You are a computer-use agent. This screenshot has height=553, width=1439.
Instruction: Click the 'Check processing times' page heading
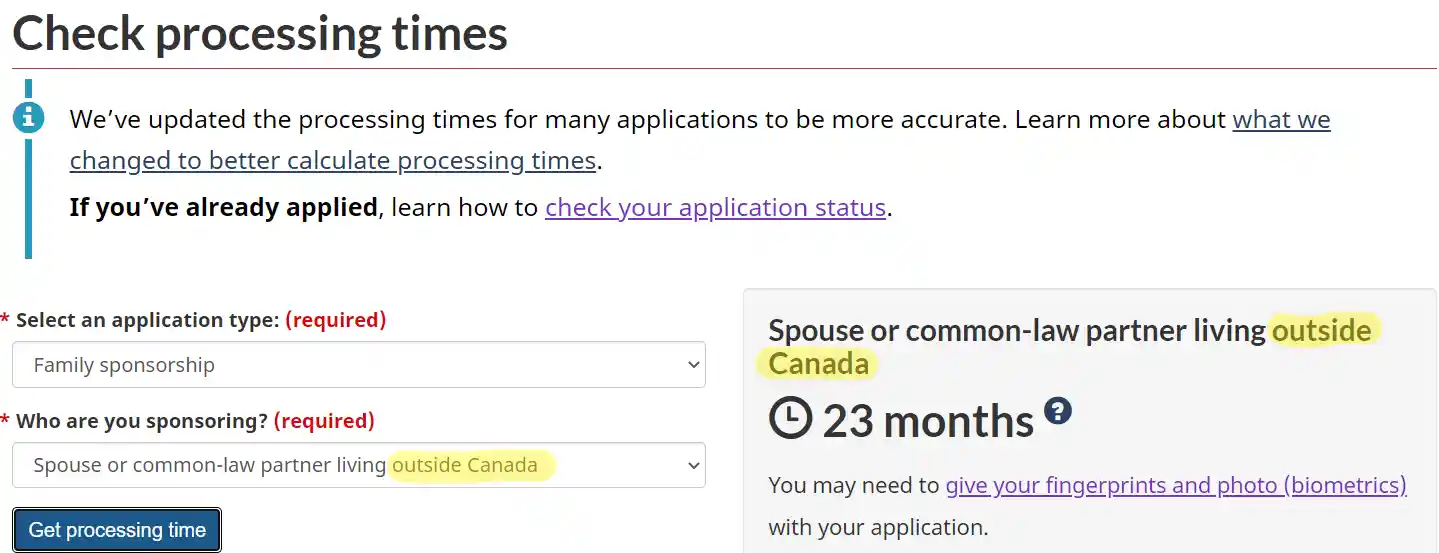click(260, 34)
